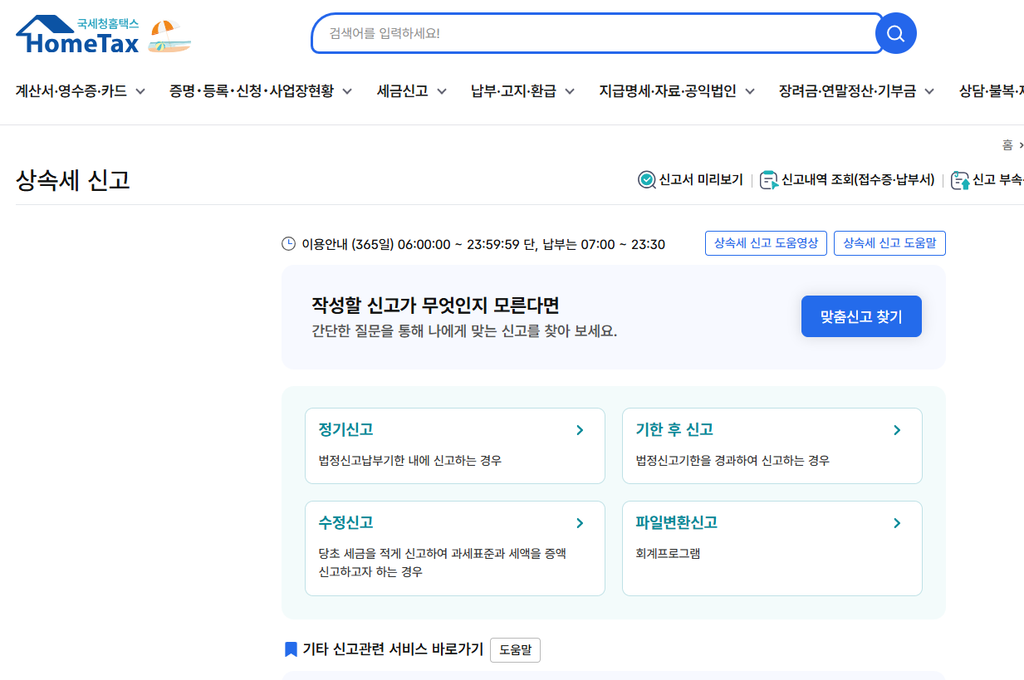Image resolution: width=1024 pixels, height=680 pixels.
Task: Expand the chevron next to 납부·고지·환급
Action: pyautogui.click(x=570, y=91)
